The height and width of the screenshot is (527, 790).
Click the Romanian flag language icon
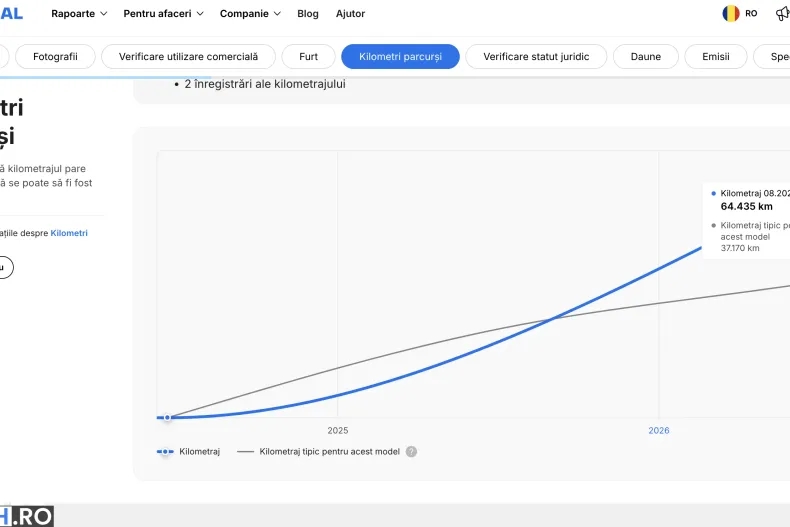(x=731, y=14)
